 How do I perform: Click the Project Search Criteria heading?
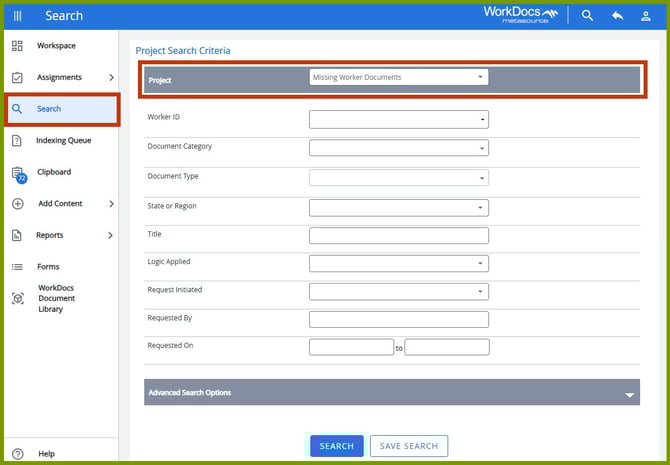coord(183,50)
